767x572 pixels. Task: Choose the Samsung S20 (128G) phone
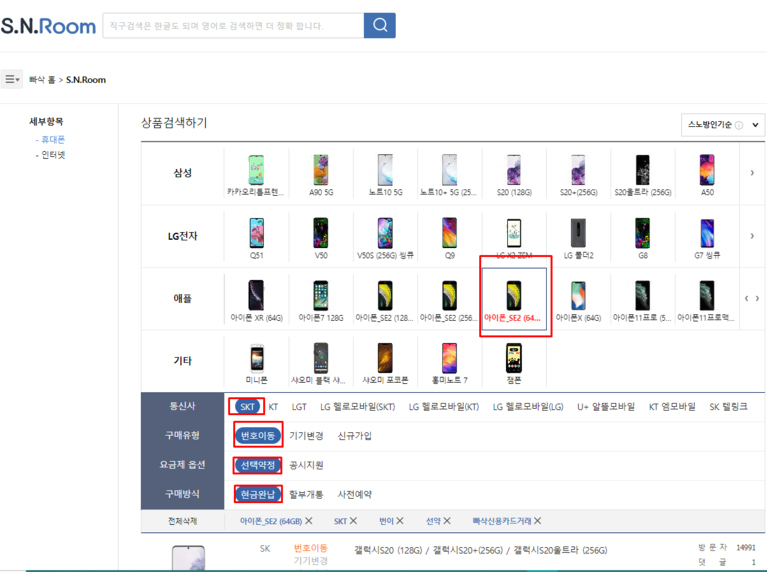(x=514, y=175)
